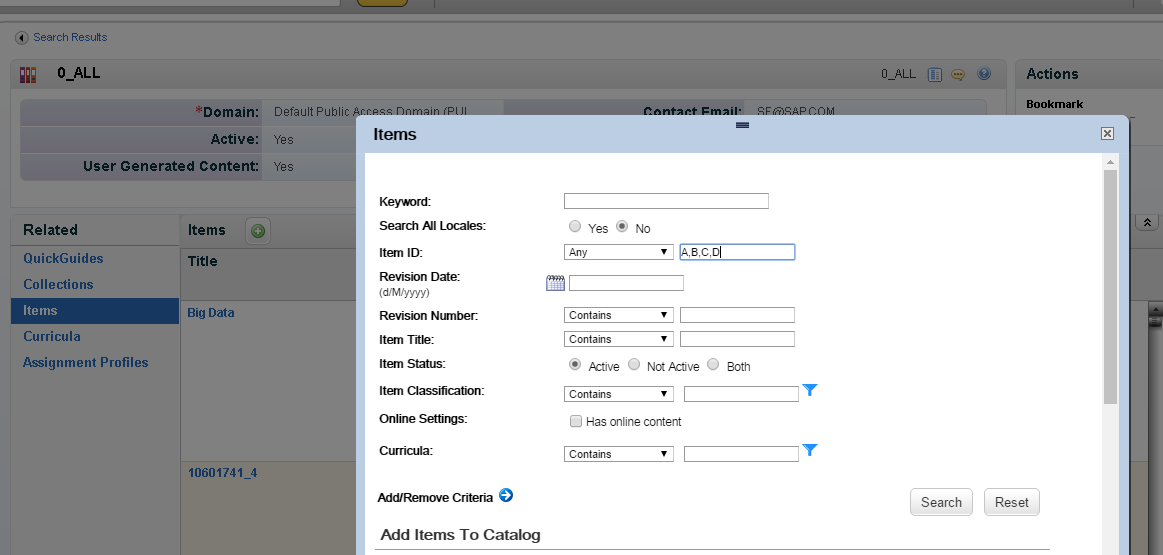
Task: Click the 0_ALL catalog books icon
Action: (28, 74)
